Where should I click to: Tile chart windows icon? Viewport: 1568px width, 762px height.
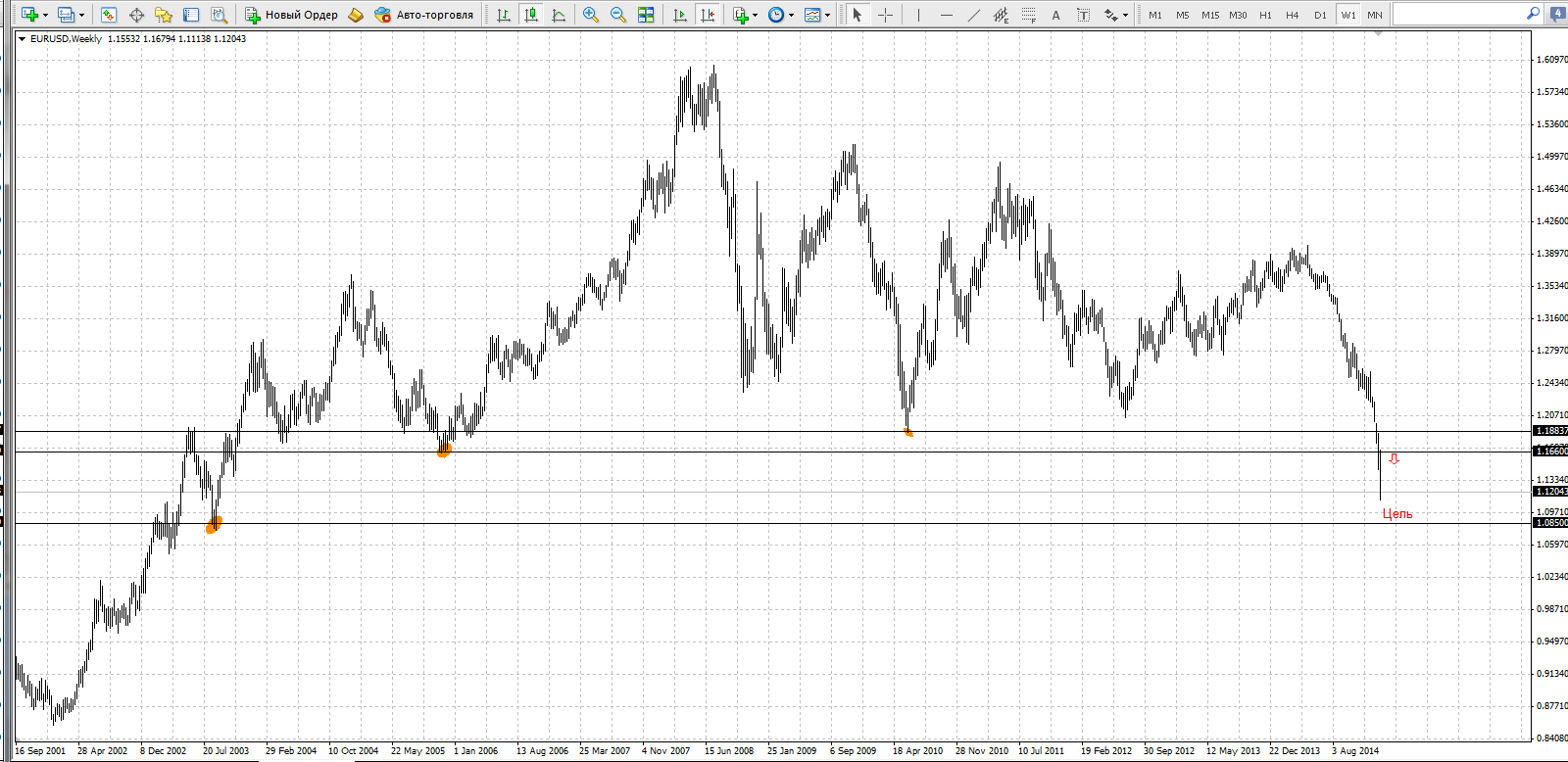[x=646, y=15]
